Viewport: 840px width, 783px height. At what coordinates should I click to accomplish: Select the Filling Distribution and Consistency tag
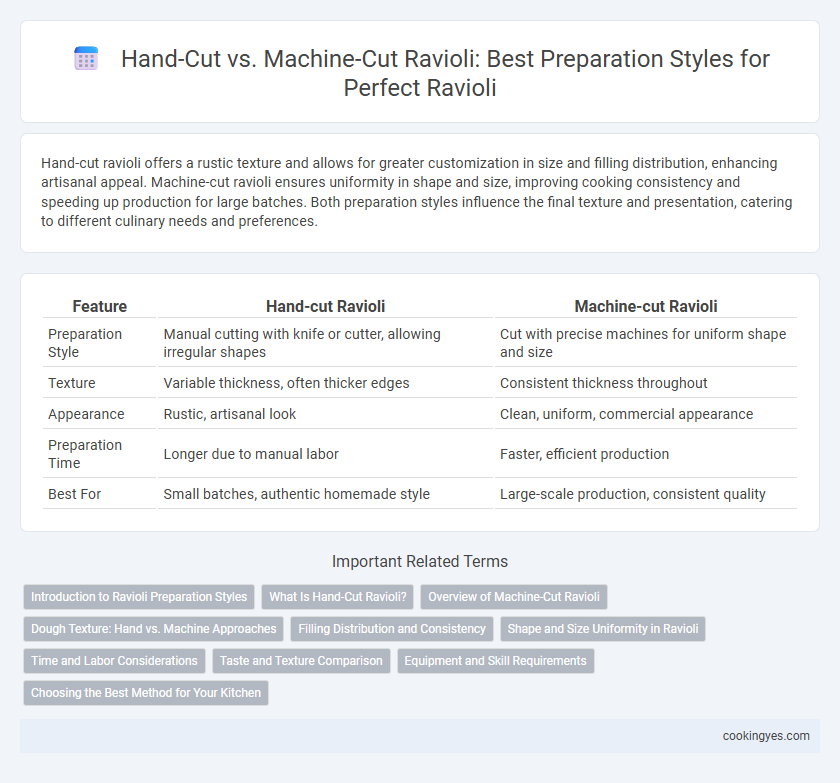coord(392,629)
